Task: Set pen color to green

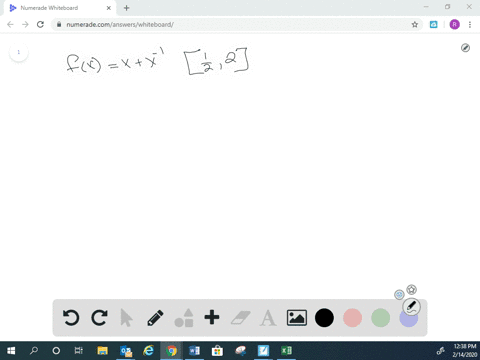Action: click(x=380, y=318)
